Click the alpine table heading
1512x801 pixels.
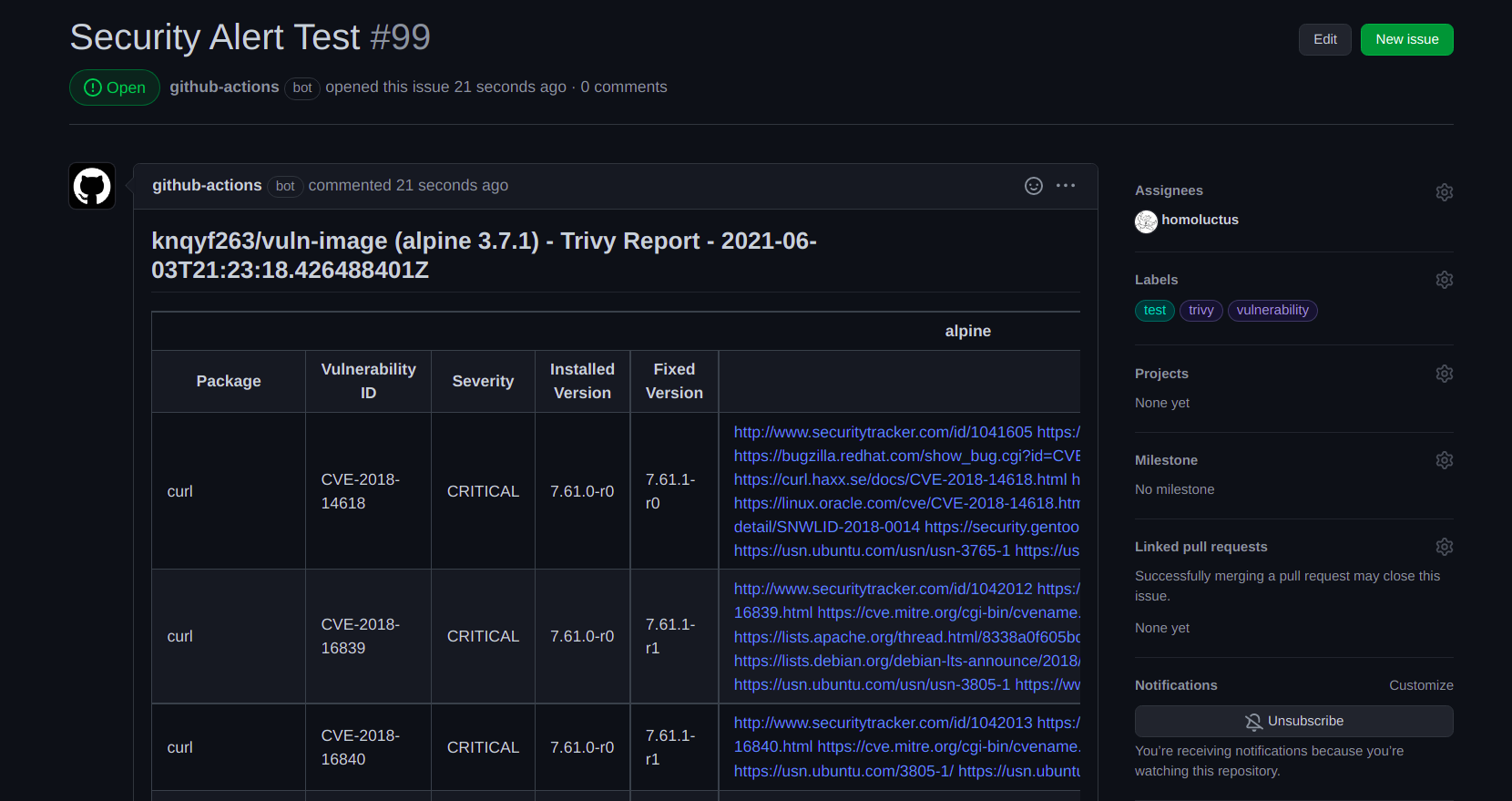[x=967, y=331]
